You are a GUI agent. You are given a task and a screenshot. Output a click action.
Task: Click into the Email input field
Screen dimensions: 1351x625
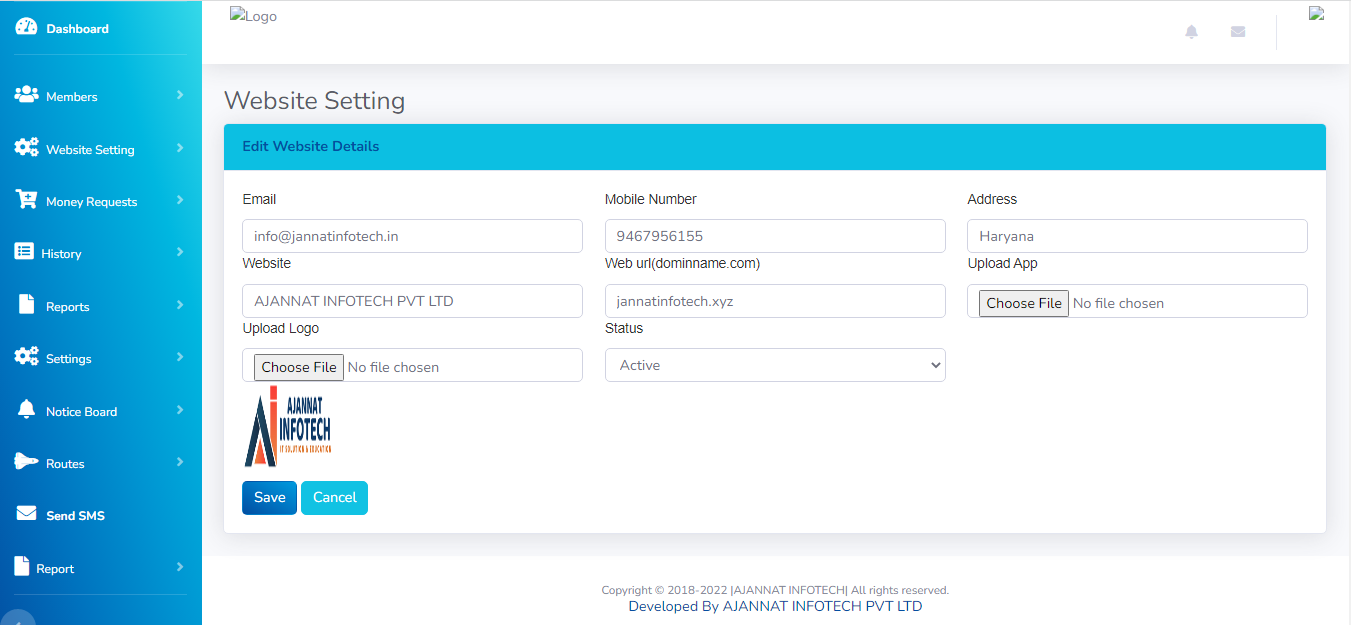[412, 236]
